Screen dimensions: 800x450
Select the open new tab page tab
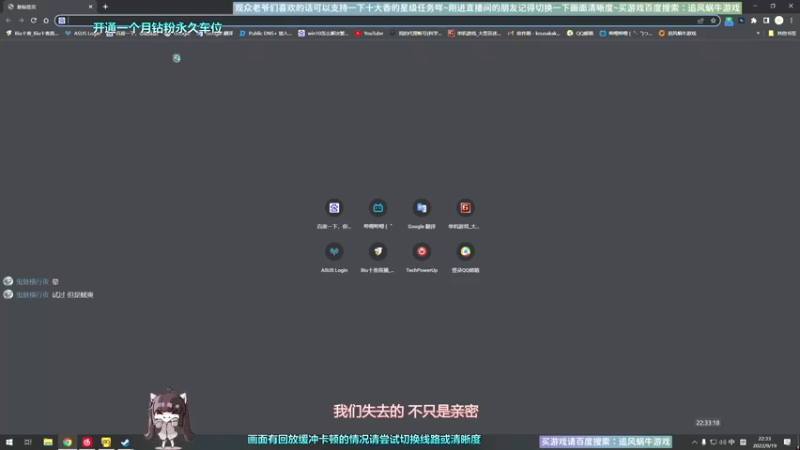tap(48, 7)
